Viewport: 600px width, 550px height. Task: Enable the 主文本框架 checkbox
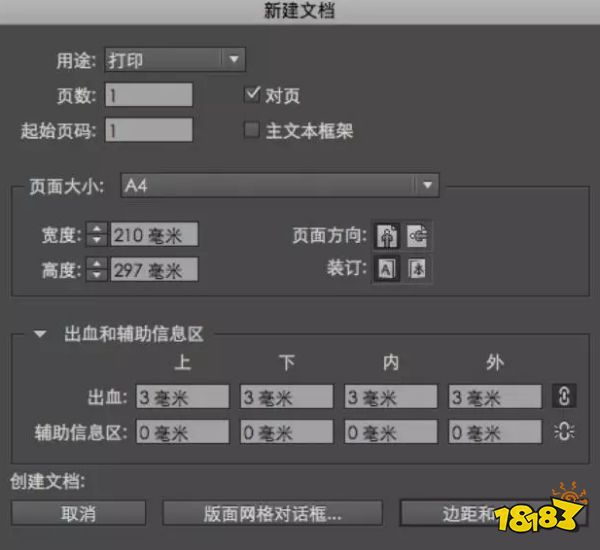(252, 130)
